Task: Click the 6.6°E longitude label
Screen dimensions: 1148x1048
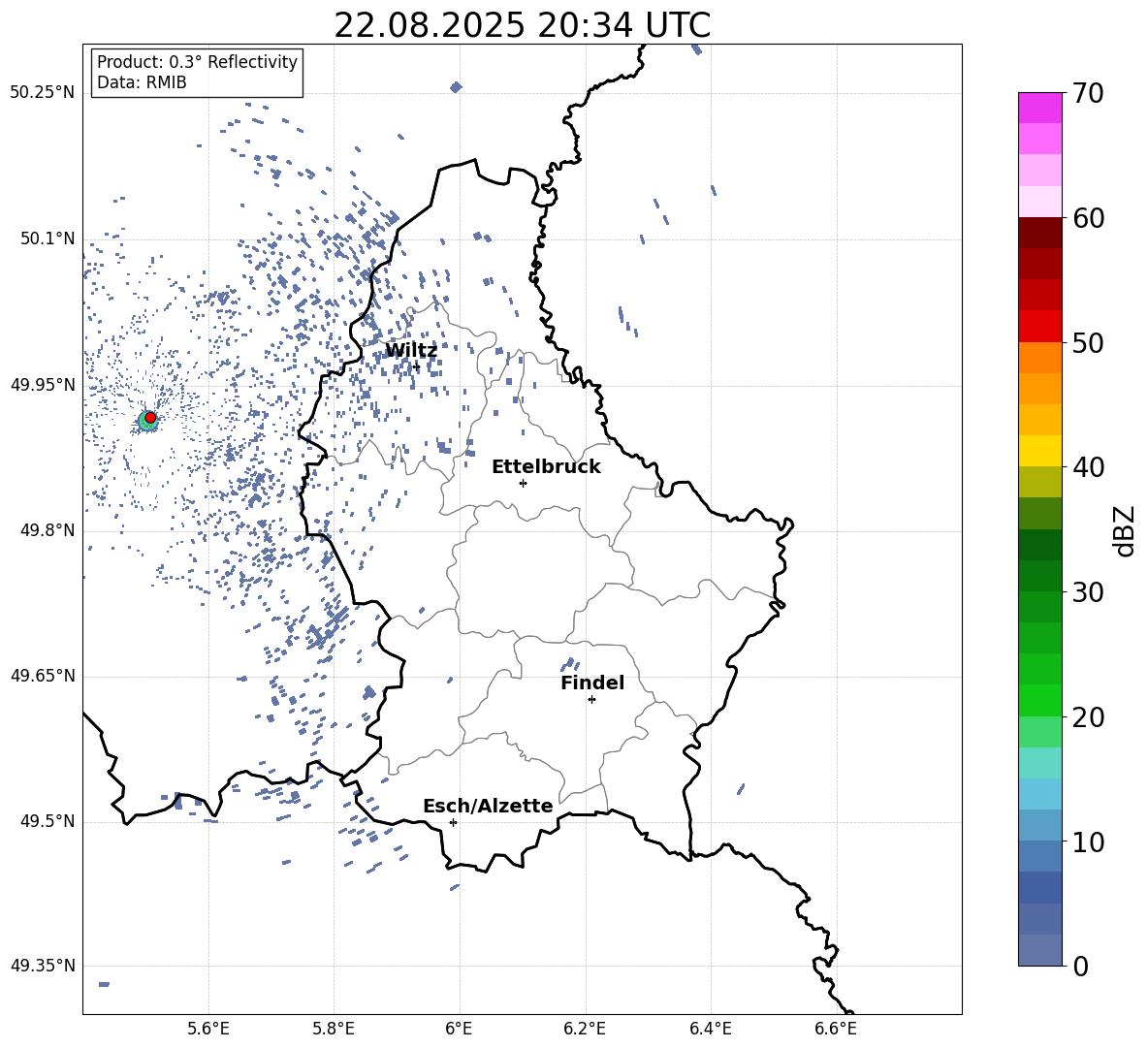Action: coord(836,1029)
